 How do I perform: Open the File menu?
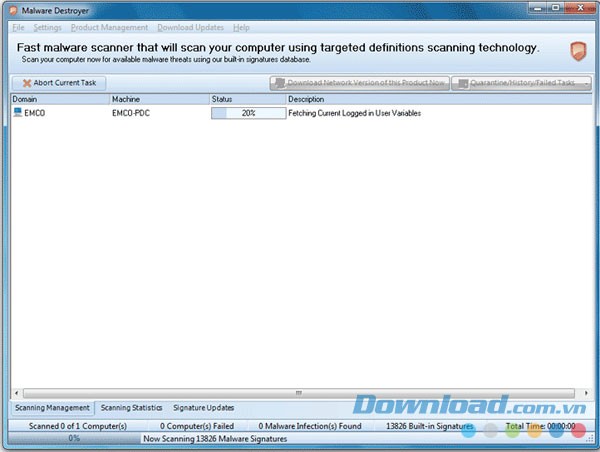point(18,28)
